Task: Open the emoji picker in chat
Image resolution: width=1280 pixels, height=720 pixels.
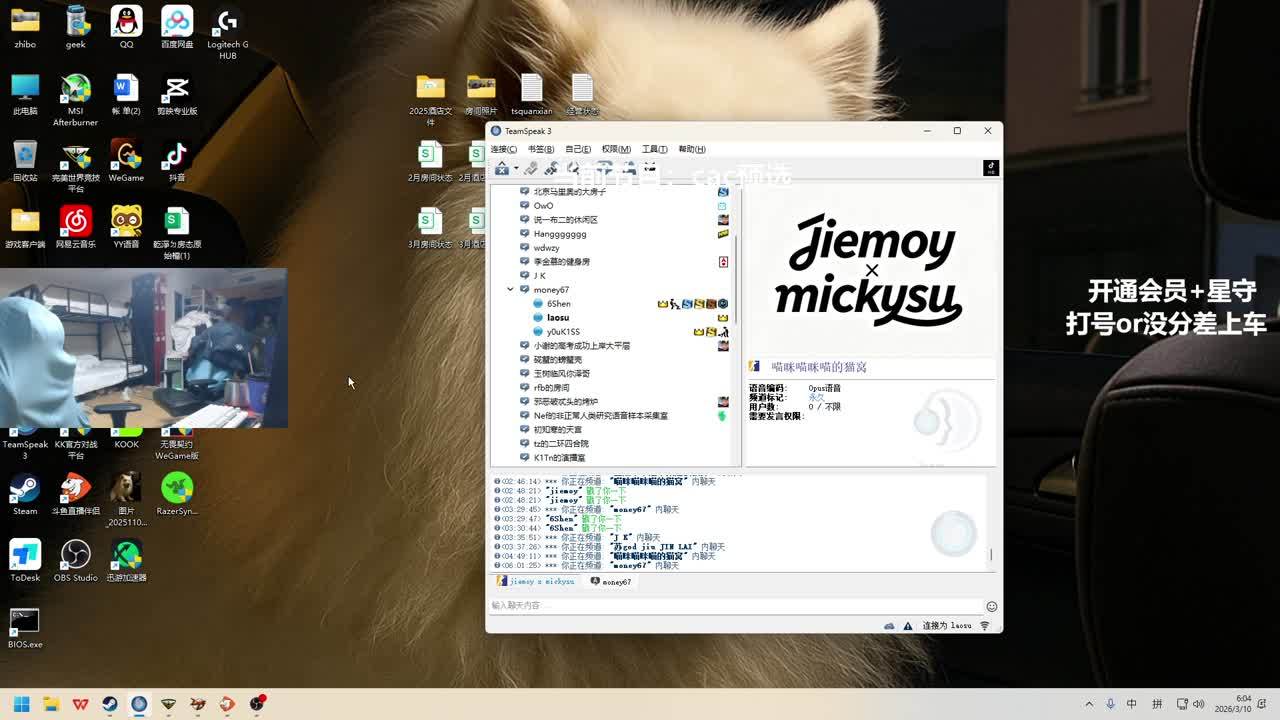Action: (x=991, y=606)
